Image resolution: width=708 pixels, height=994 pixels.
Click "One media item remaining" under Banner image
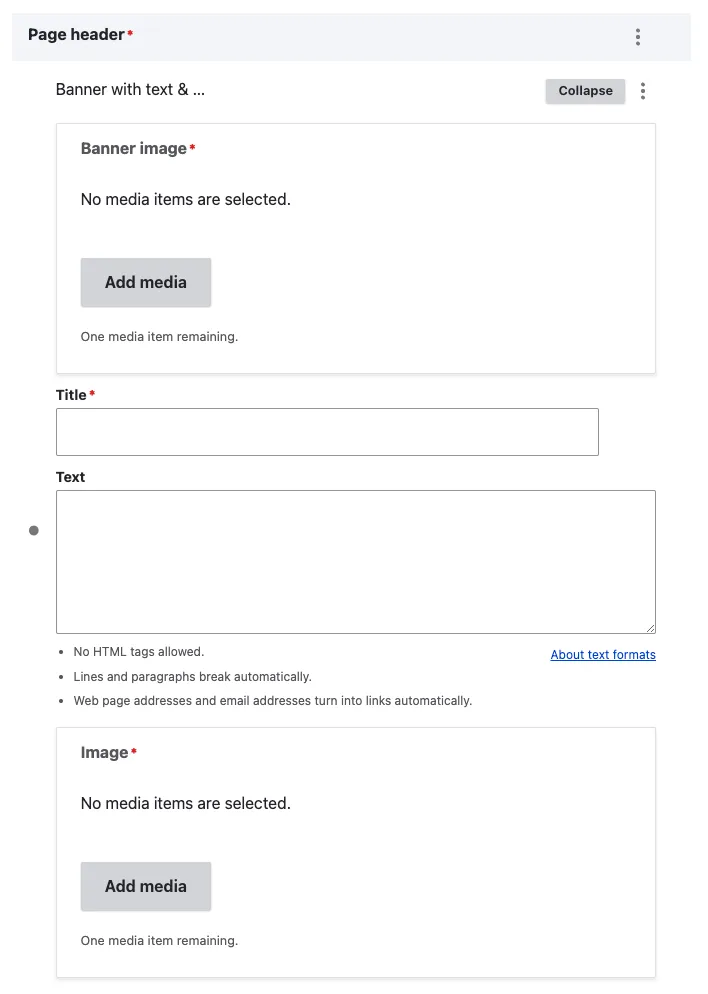click(159, 337)
